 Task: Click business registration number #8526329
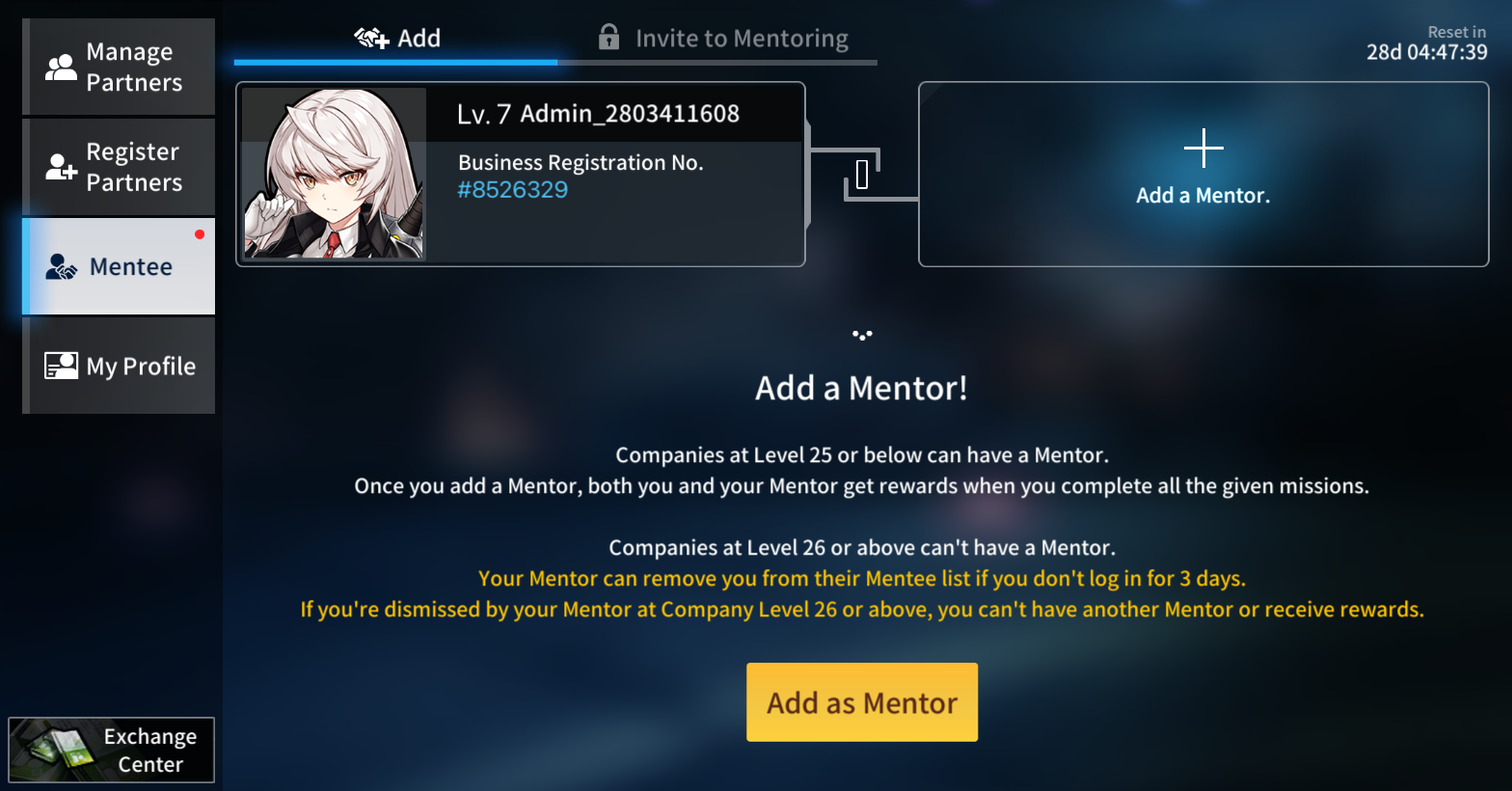(x=512, y=189)
